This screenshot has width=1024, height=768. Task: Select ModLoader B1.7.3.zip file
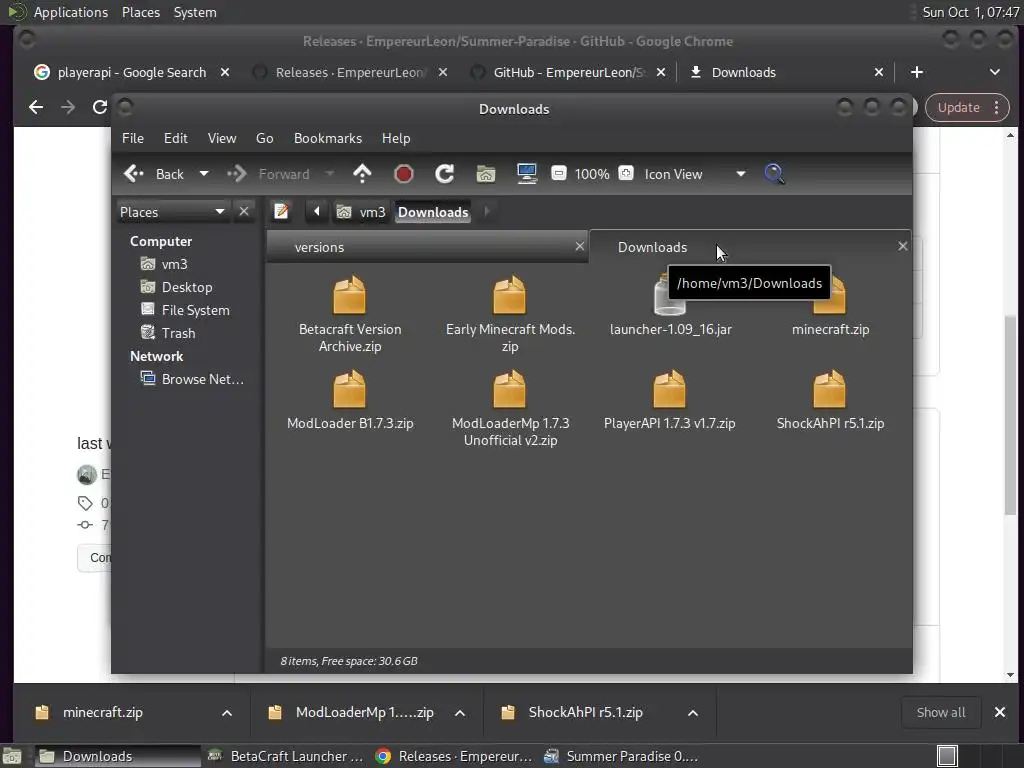pos(350,400)
